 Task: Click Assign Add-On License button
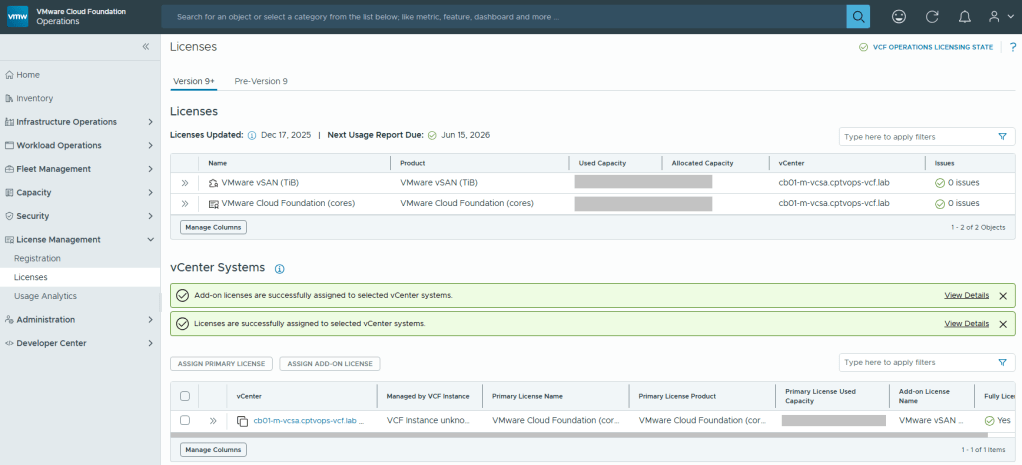tap(330, 364)
